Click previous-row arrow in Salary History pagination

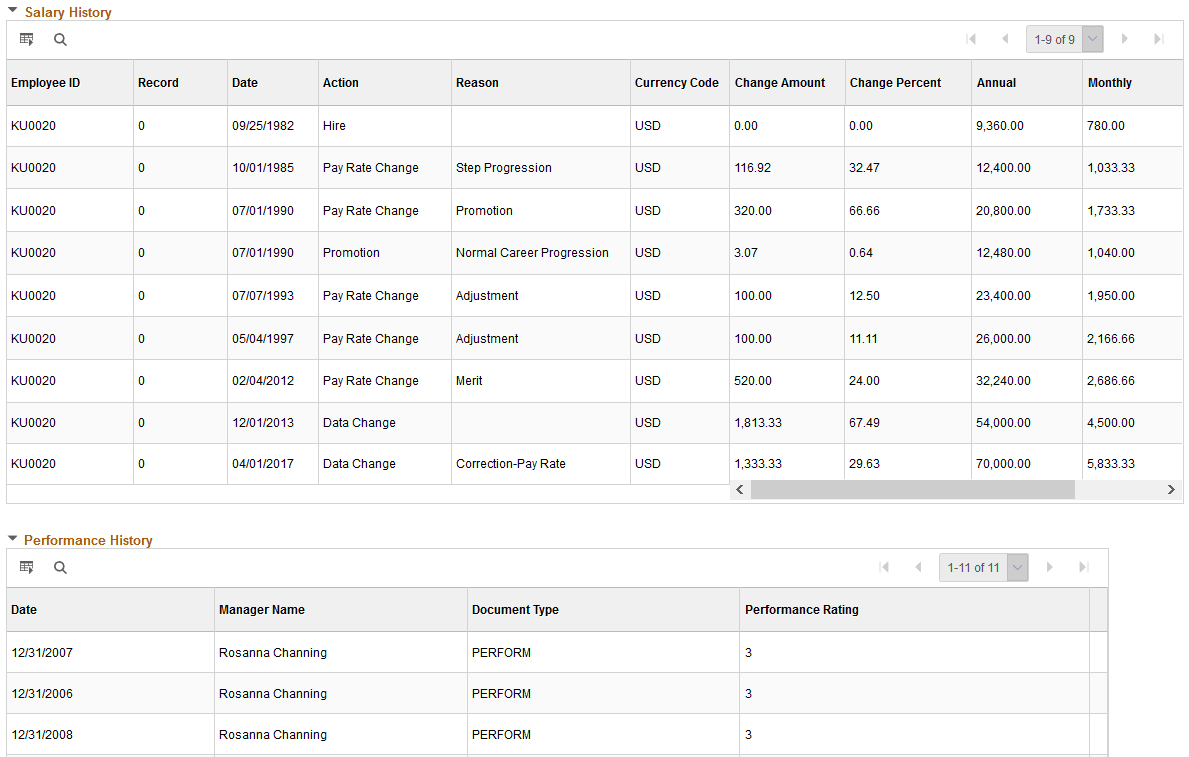pyautogui.click(x=1005, y=39)
